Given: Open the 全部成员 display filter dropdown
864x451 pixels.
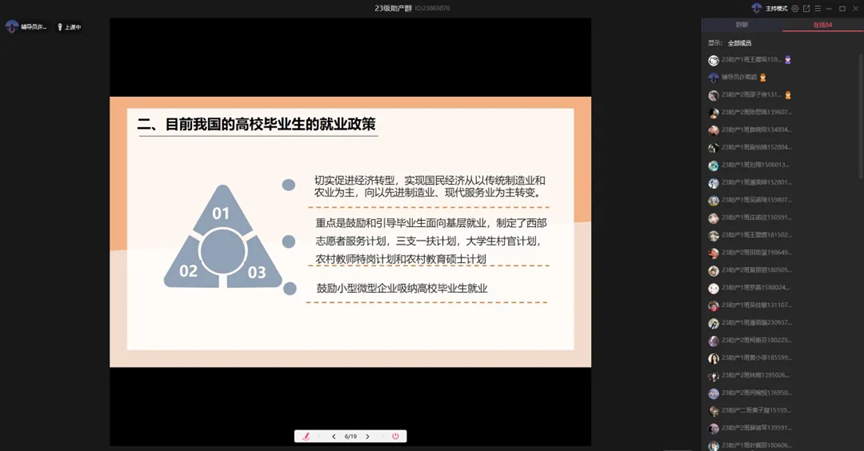Looking at the screenshot, I should (739, 43).
